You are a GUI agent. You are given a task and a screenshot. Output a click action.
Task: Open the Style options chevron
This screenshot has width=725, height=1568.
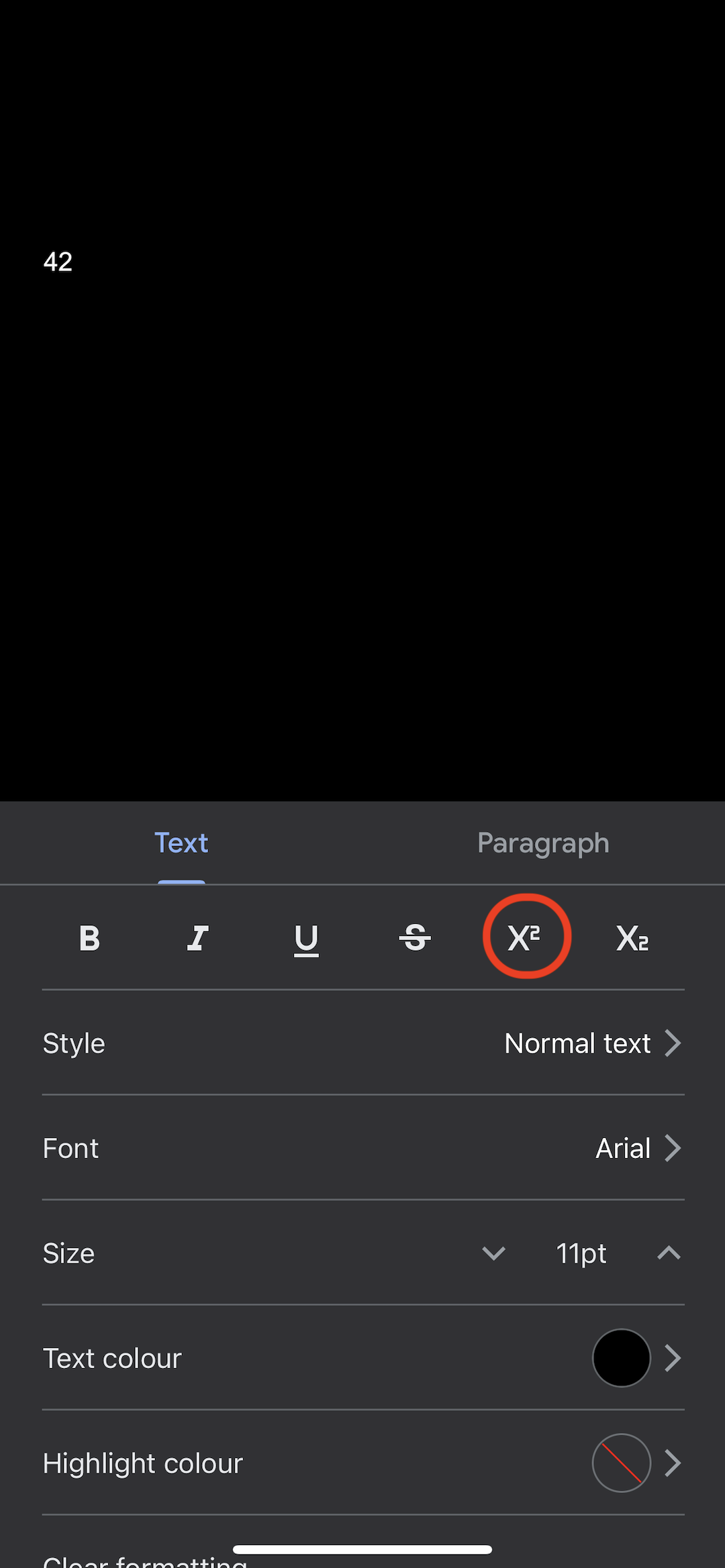pyautogui.click(x=673, y=1043)
